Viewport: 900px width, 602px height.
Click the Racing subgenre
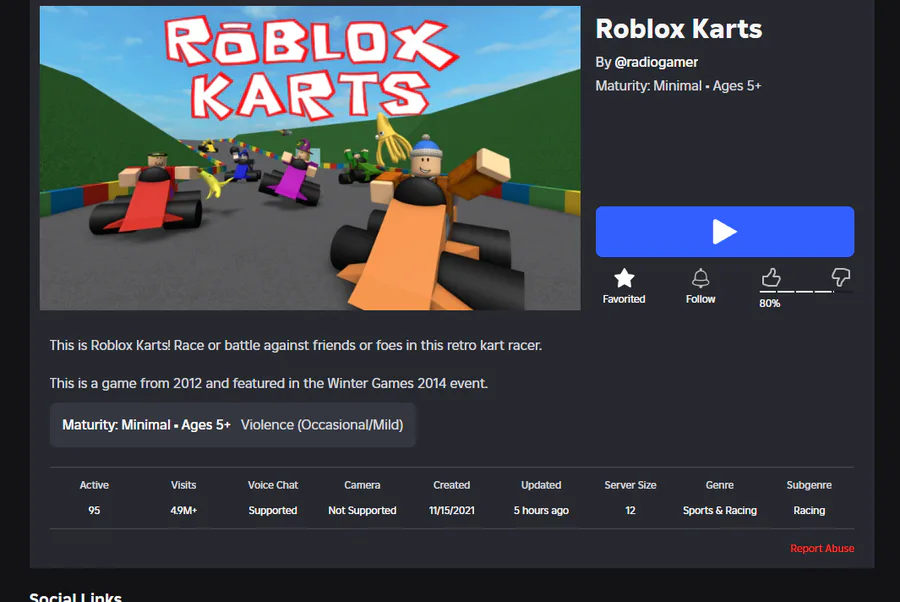point(809,510)
